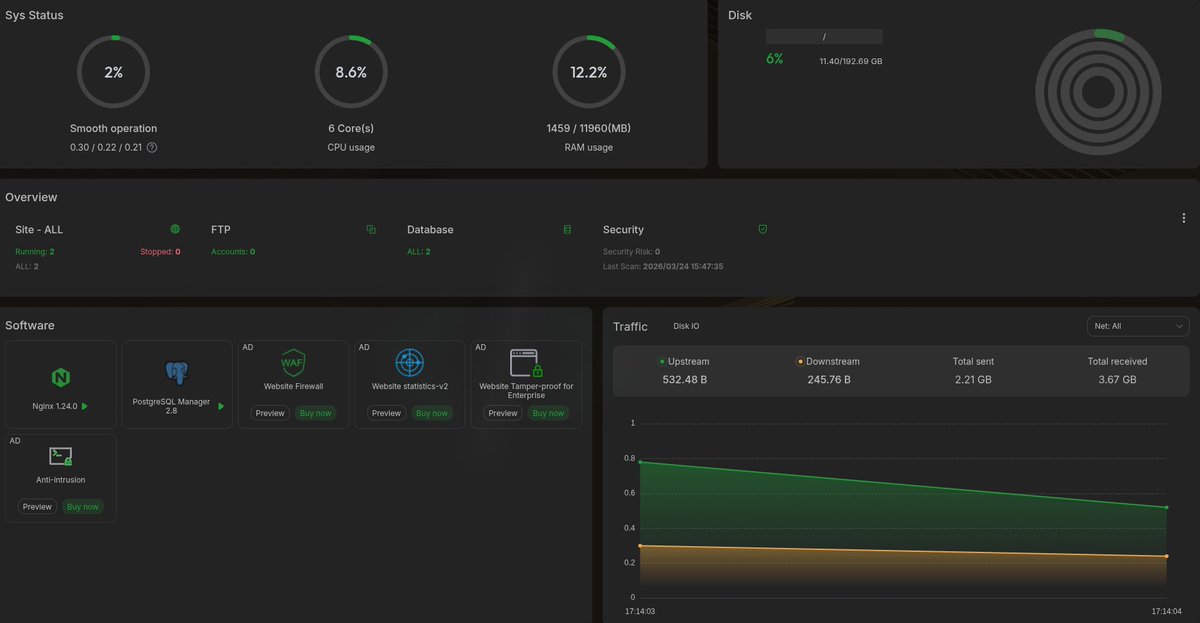
Task: Open the FTP overview card title
Action: [x=221, y=230]
